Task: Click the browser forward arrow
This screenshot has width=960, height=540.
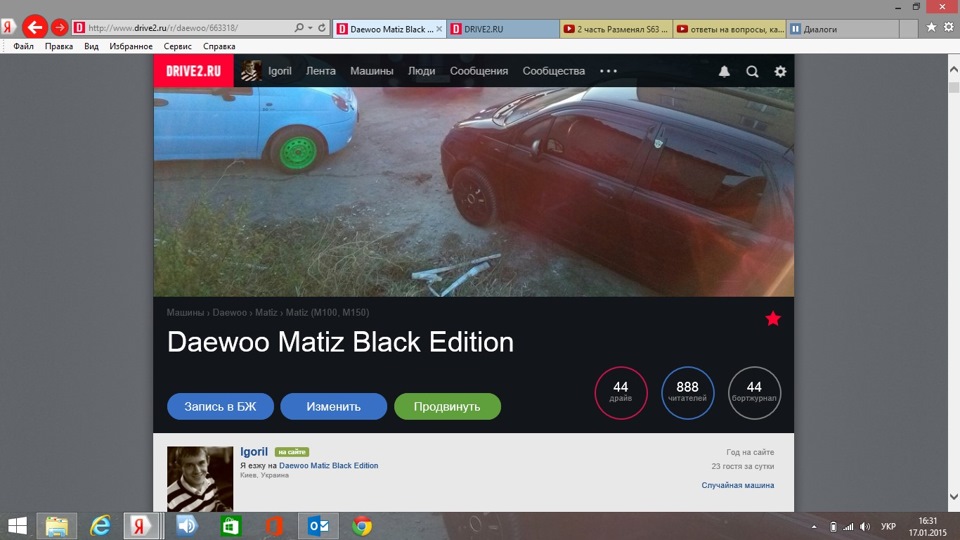Action: tap(59, 27)
